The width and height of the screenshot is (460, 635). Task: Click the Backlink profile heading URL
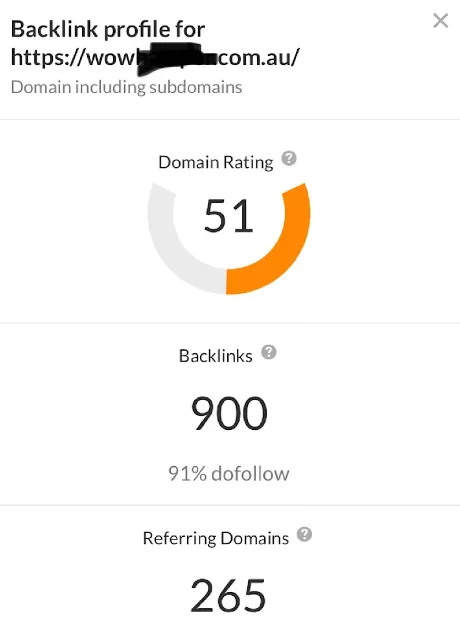click(155, 57)
